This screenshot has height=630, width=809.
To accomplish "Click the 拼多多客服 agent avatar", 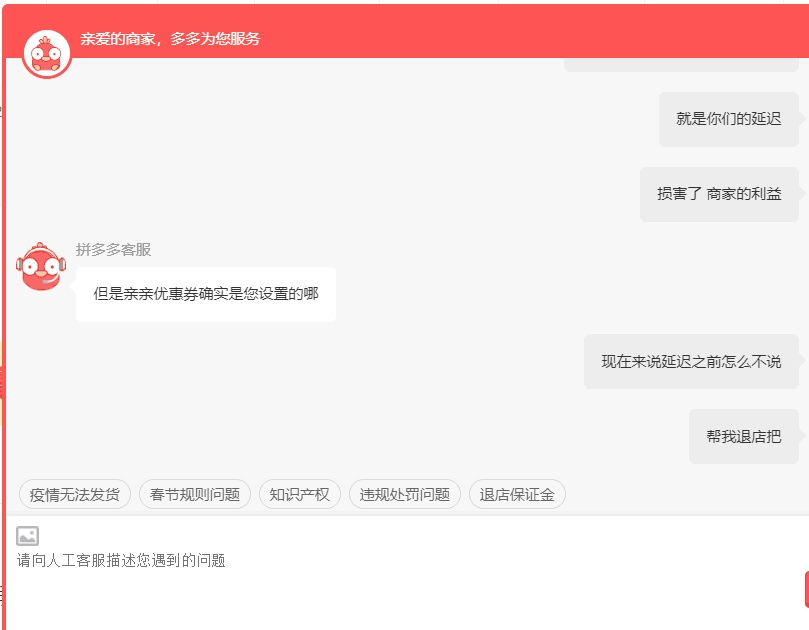I will [41, 266].
